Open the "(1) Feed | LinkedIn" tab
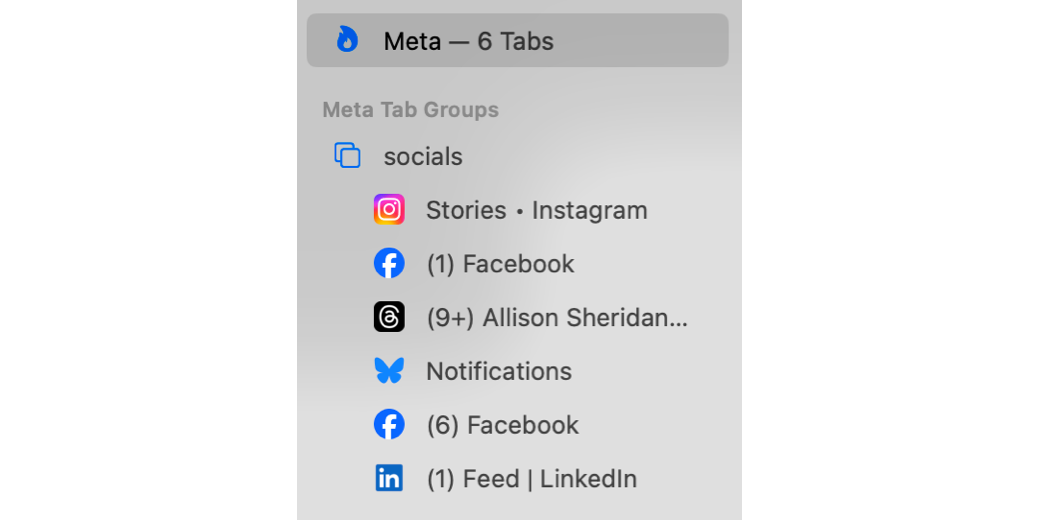1040x520 pixels. (x=531, y=480)
